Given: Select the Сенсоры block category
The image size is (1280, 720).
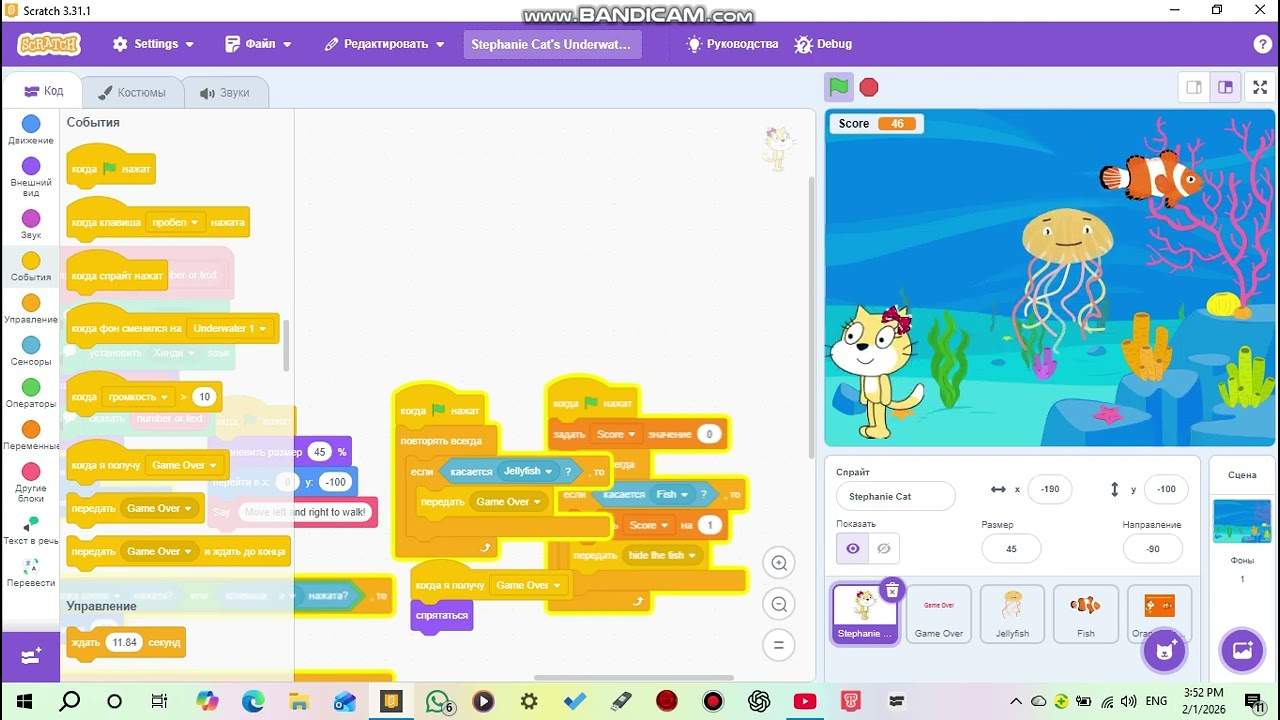Looking at the screenshot, I should coord(31,350).
